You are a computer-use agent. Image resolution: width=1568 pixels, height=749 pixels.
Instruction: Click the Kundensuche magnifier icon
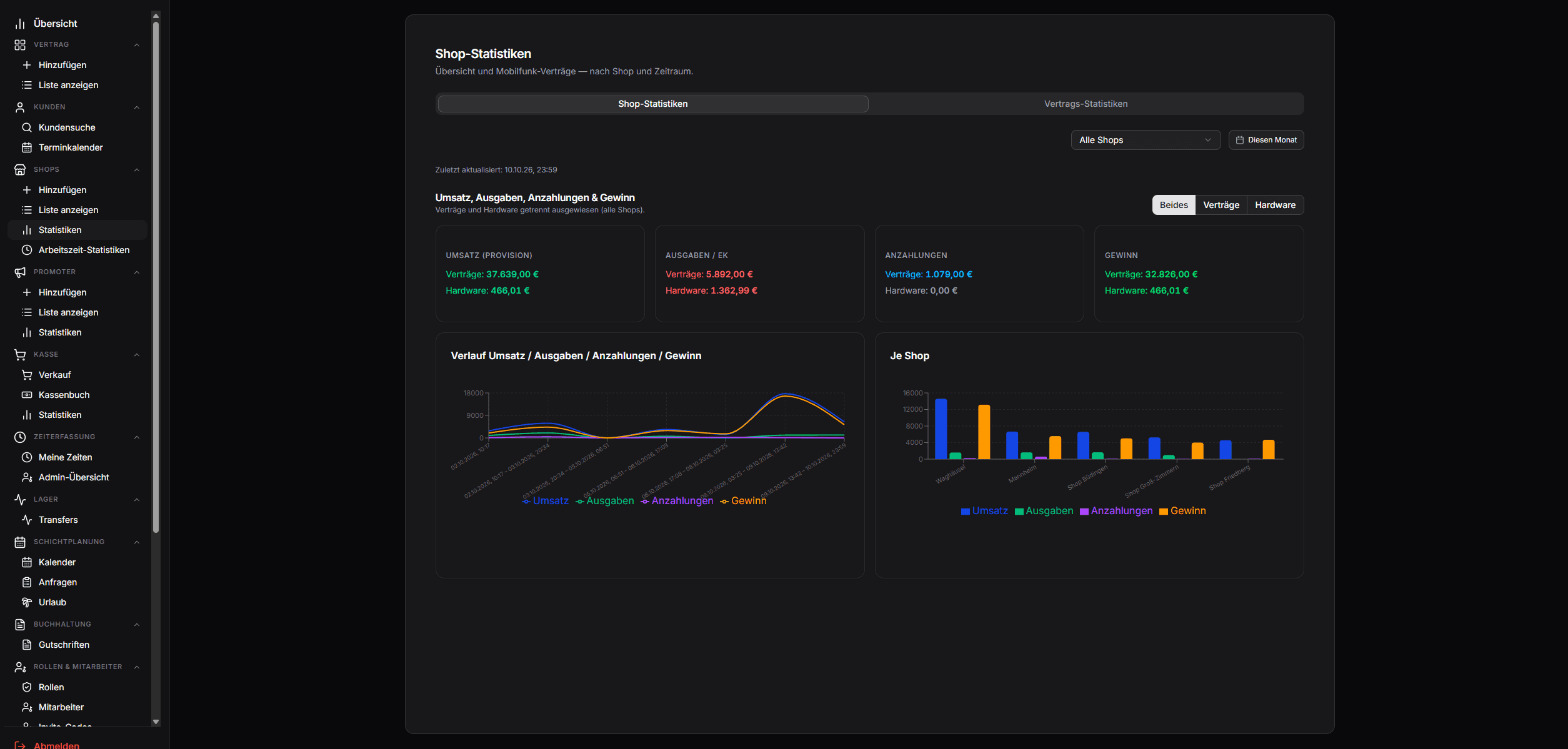click(x=27, y=127)
